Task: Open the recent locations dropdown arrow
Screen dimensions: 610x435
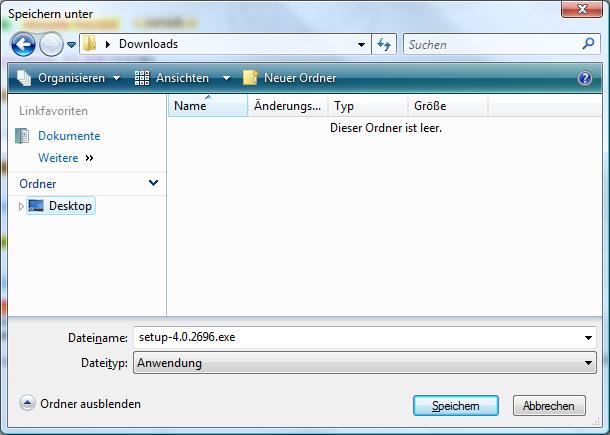Action: pos(71,45)
